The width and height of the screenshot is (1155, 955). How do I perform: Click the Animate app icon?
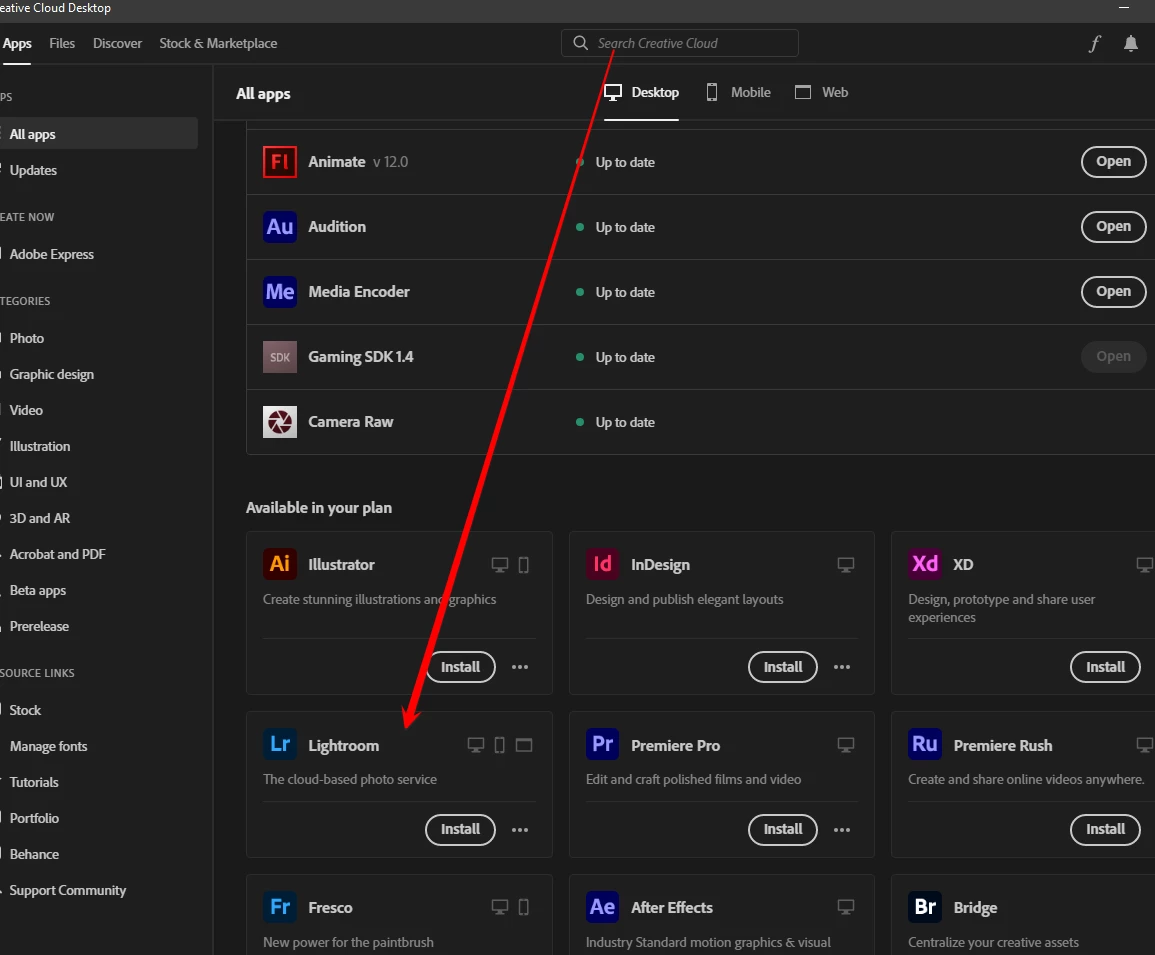pos(280,162)
